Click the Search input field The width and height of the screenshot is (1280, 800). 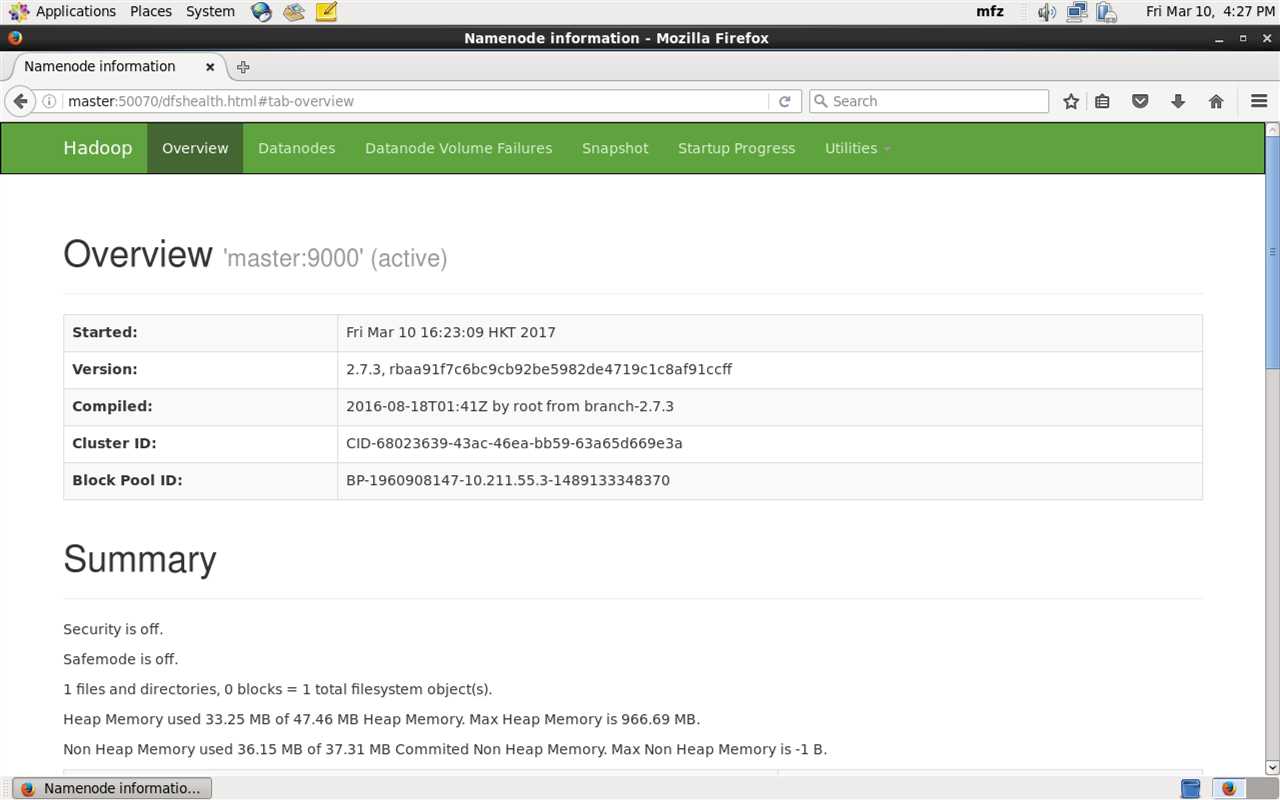point(929,101)
